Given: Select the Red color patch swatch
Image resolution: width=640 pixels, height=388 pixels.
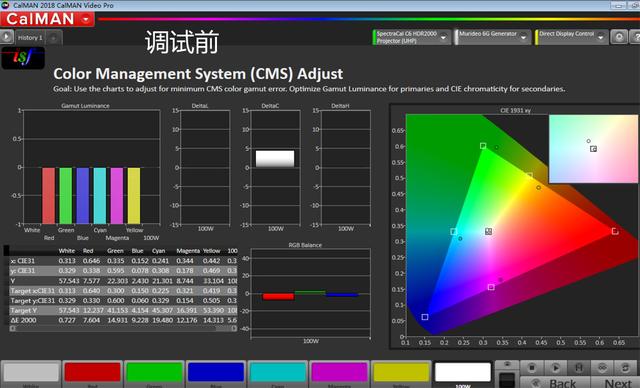Looking at the screenshot, I should [93, 372].
